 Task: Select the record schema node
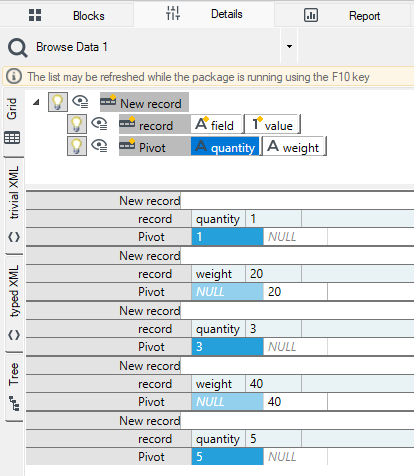tap(155, 124)
